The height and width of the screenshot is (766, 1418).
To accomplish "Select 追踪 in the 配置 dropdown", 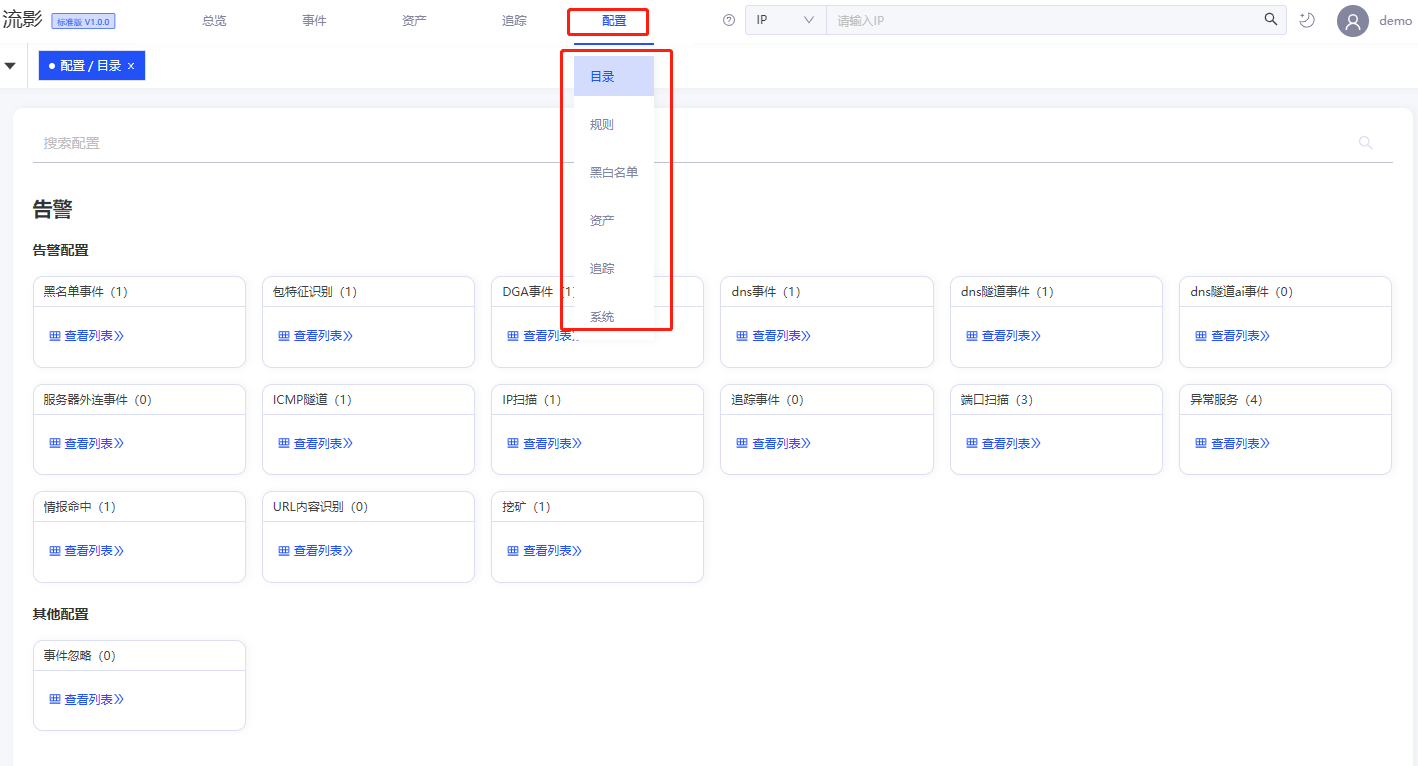I will pos(614,268).
